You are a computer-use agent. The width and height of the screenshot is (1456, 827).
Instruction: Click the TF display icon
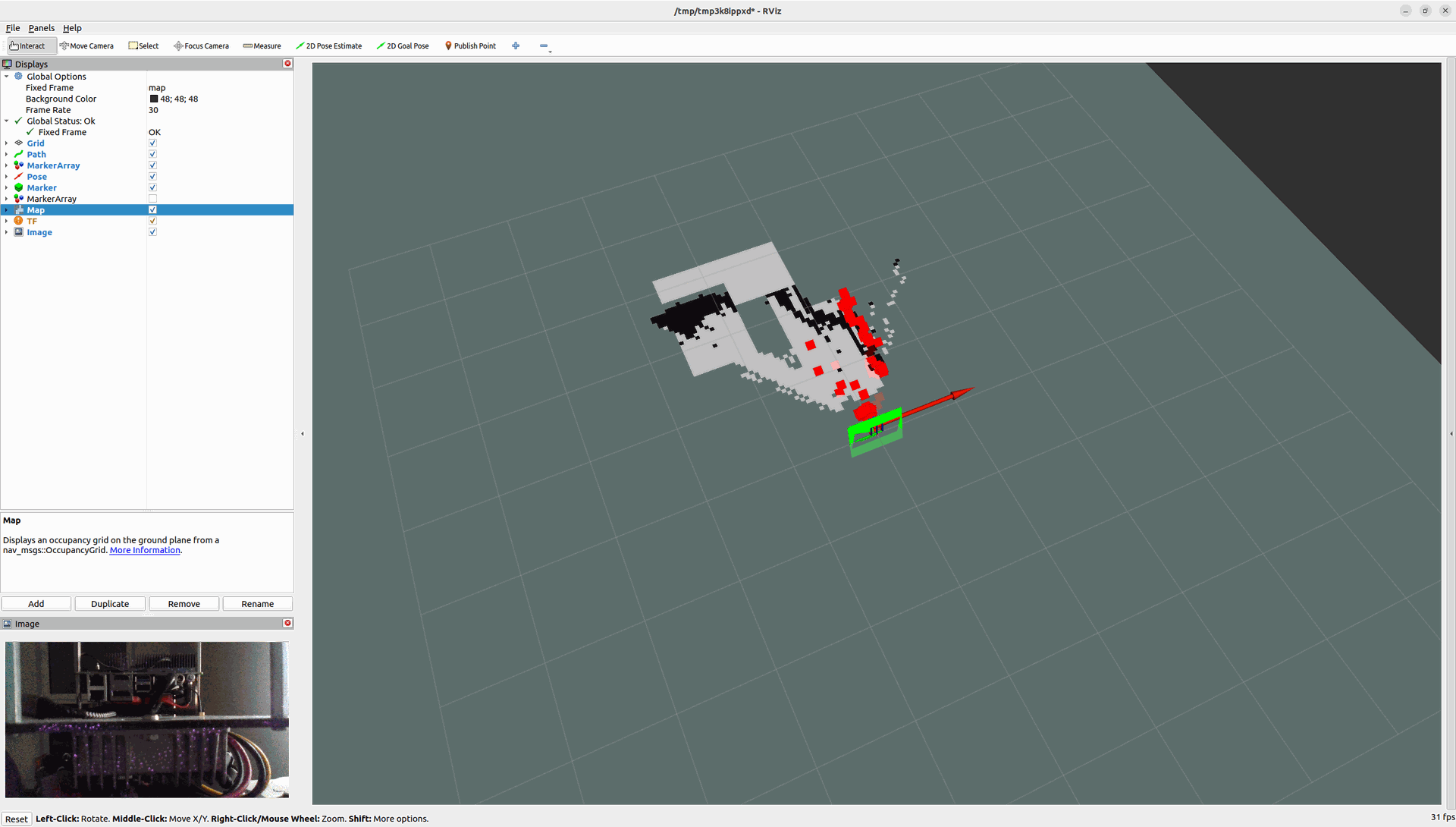(19, 221)
